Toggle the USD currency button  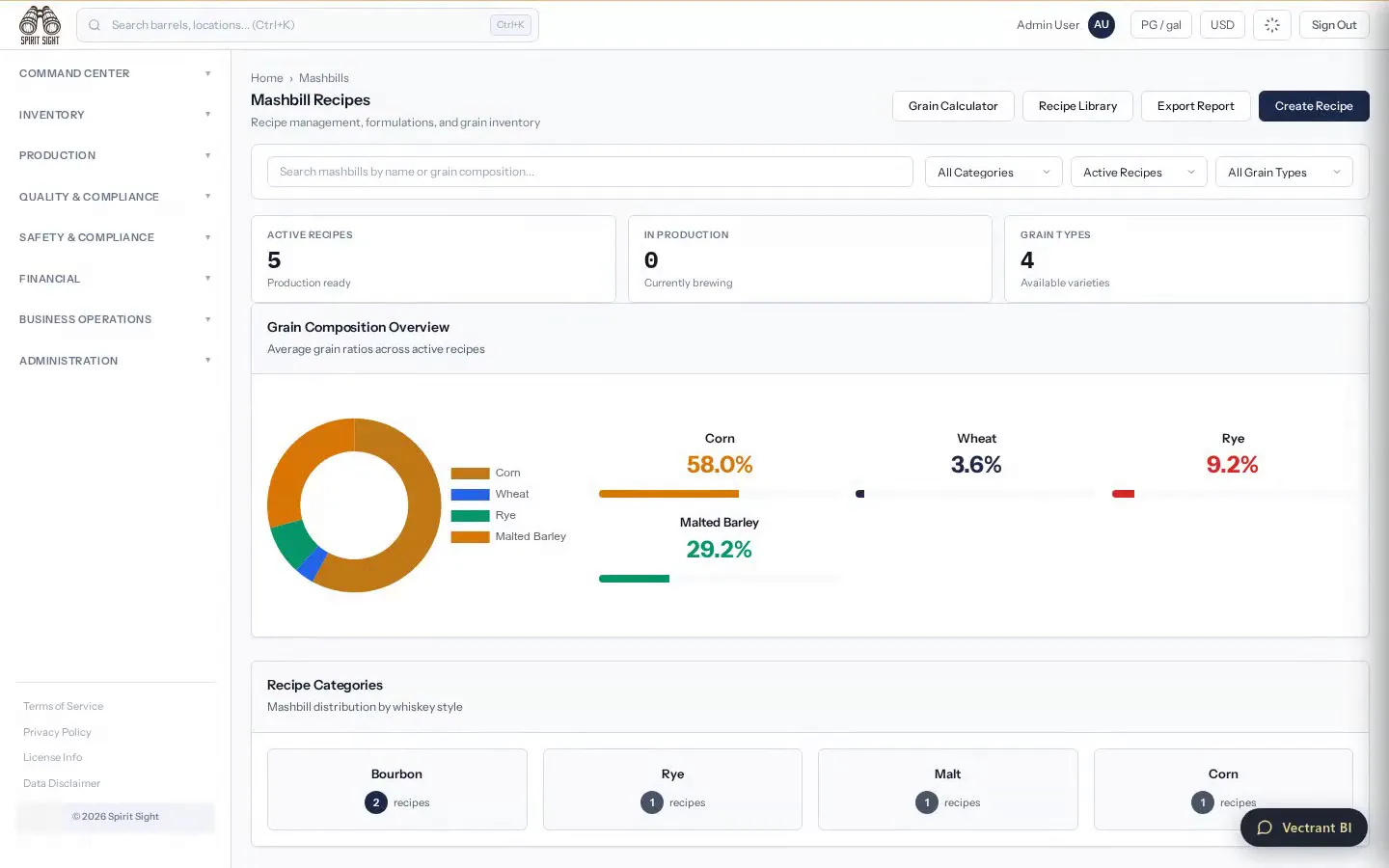pos(1222,25)
